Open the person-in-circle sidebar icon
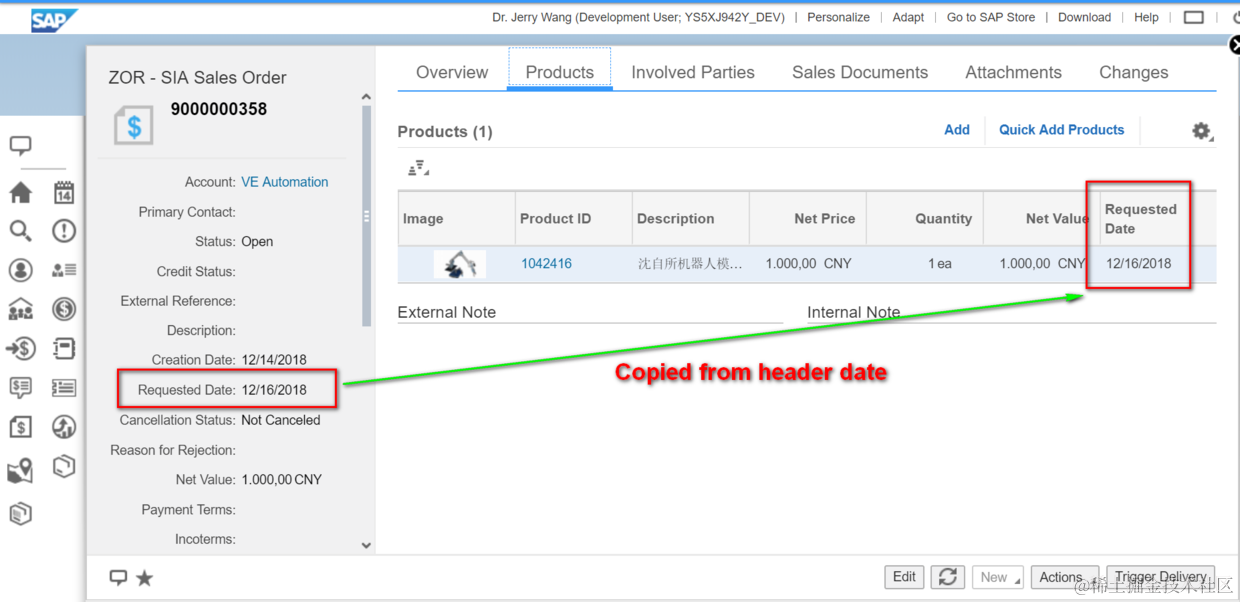1240x602 pixels. [20, 270]
